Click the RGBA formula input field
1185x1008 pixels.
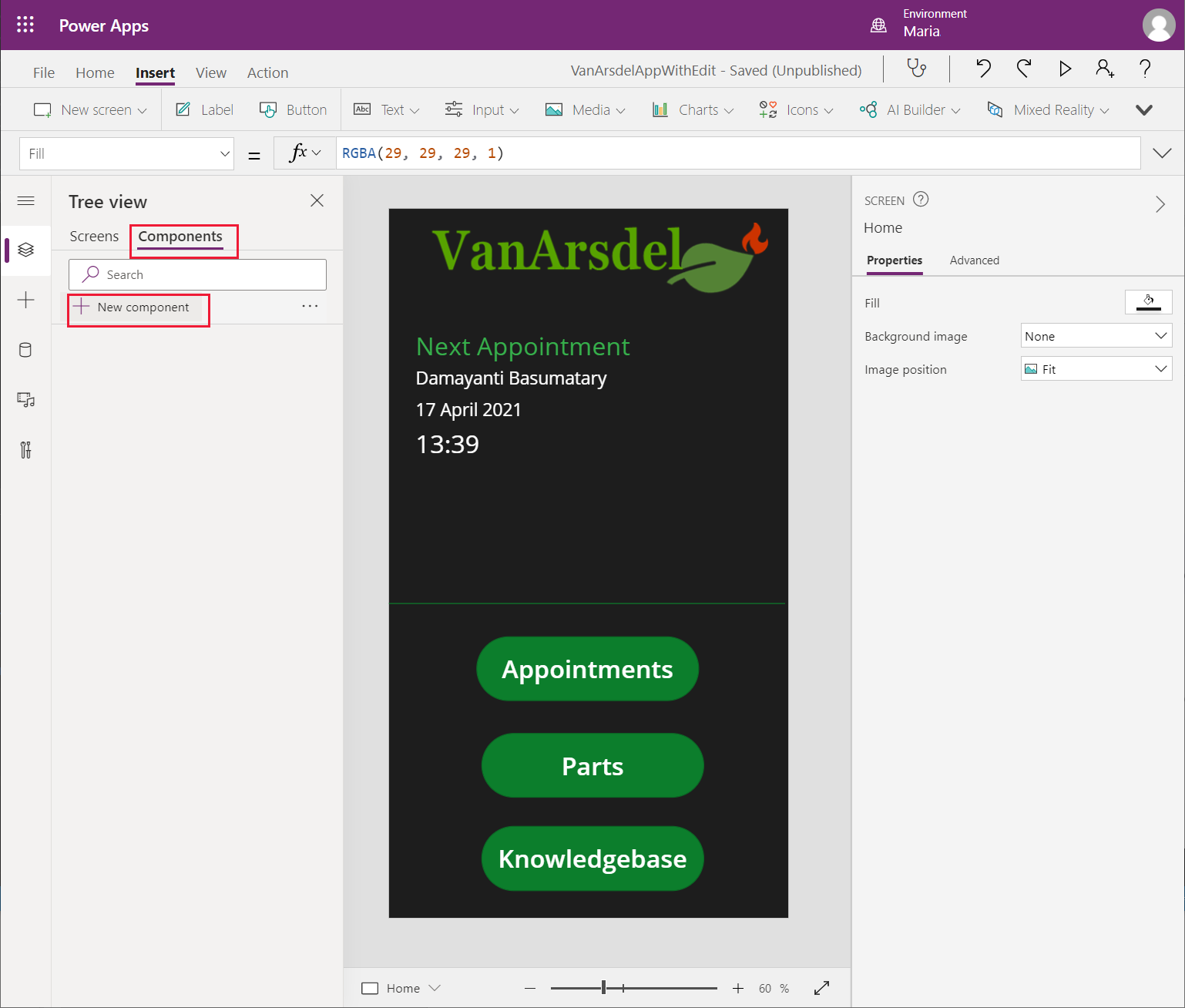[x=738, y=153]
